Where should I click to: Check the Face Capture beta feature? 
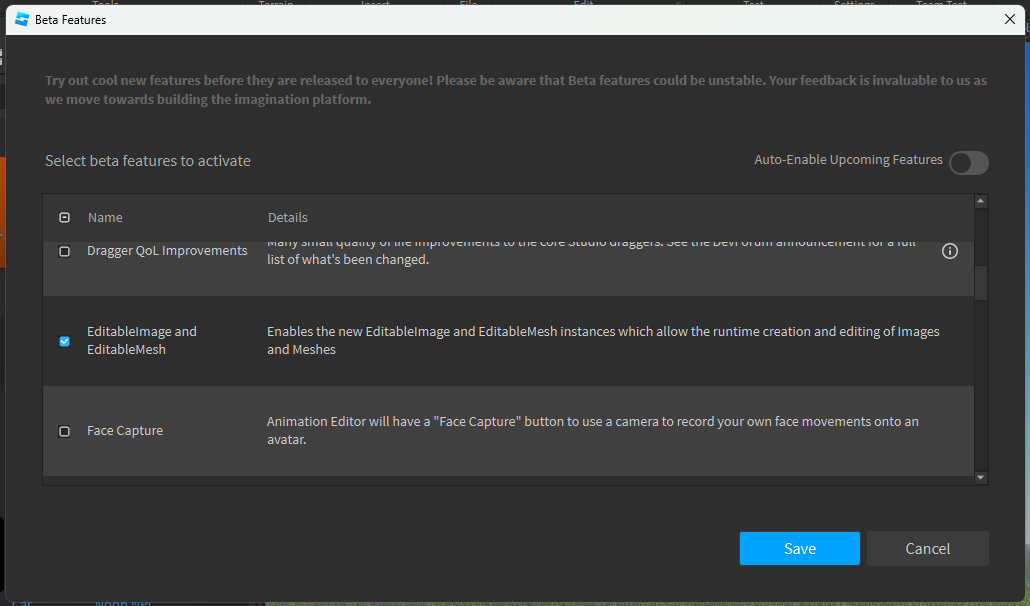pos(65,431)
